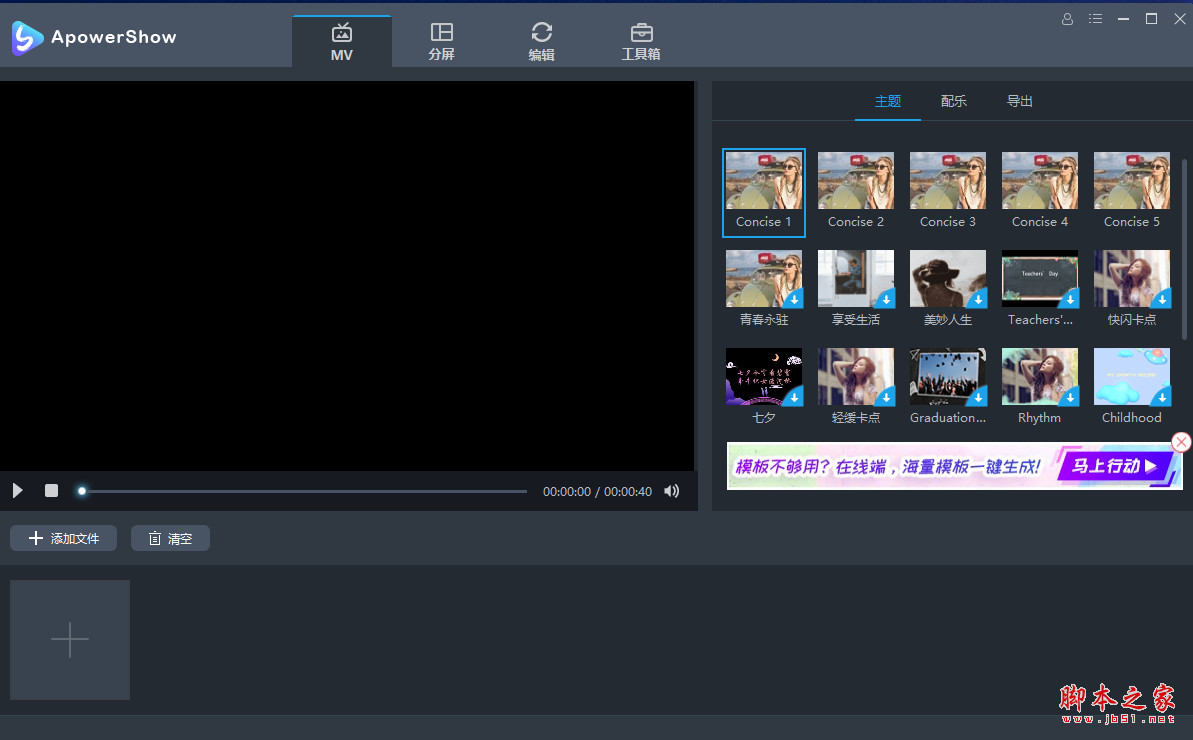
Task: Open the 工具箱 toolbox tab
Action: click(x=641, y=42)
